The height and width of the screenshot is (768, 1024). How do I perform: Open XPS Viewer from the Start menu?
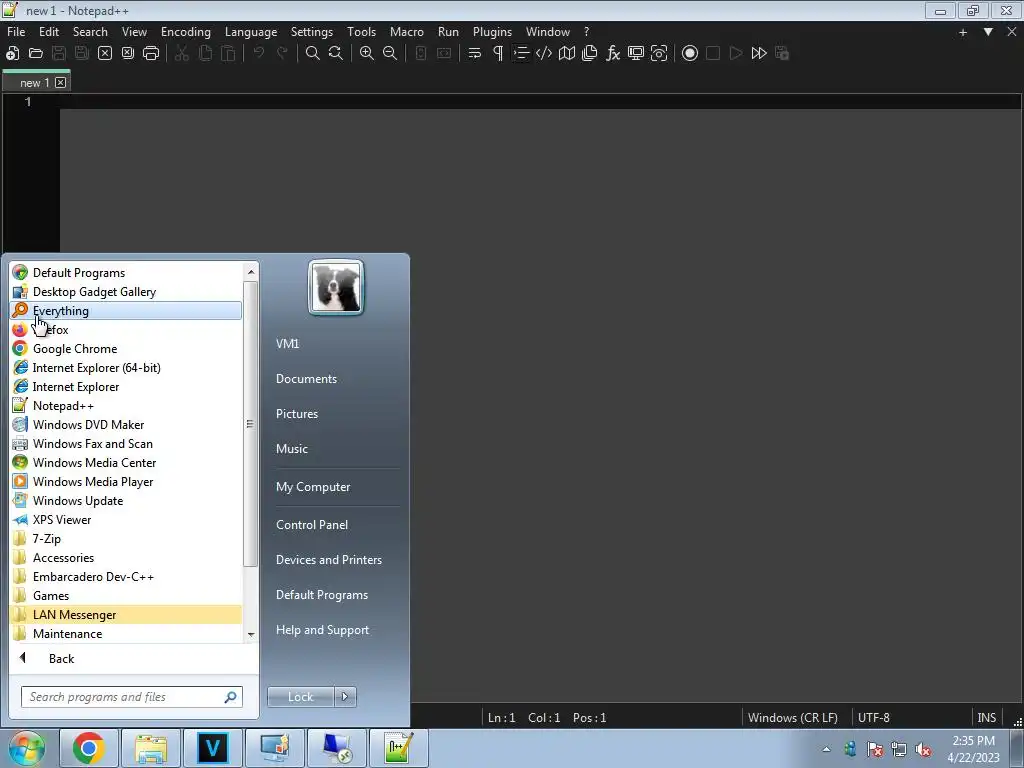pyautogui.click(x=126, y=520)
